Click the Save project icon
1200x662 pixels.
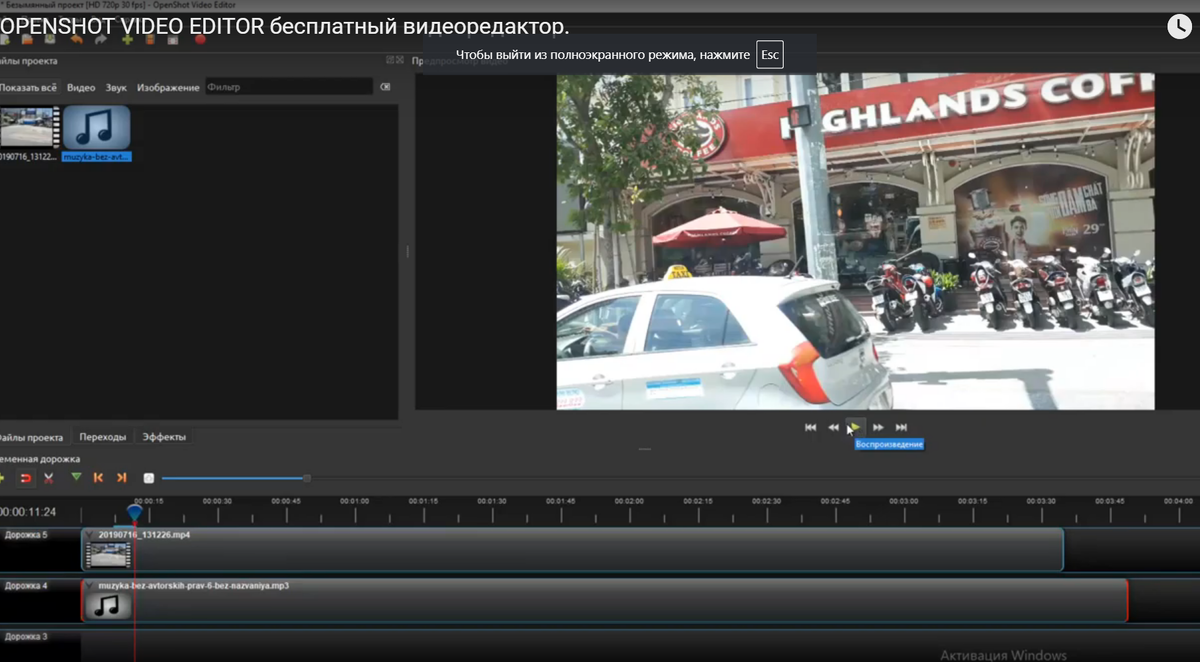pyautogui.click(x=50, y=39)
